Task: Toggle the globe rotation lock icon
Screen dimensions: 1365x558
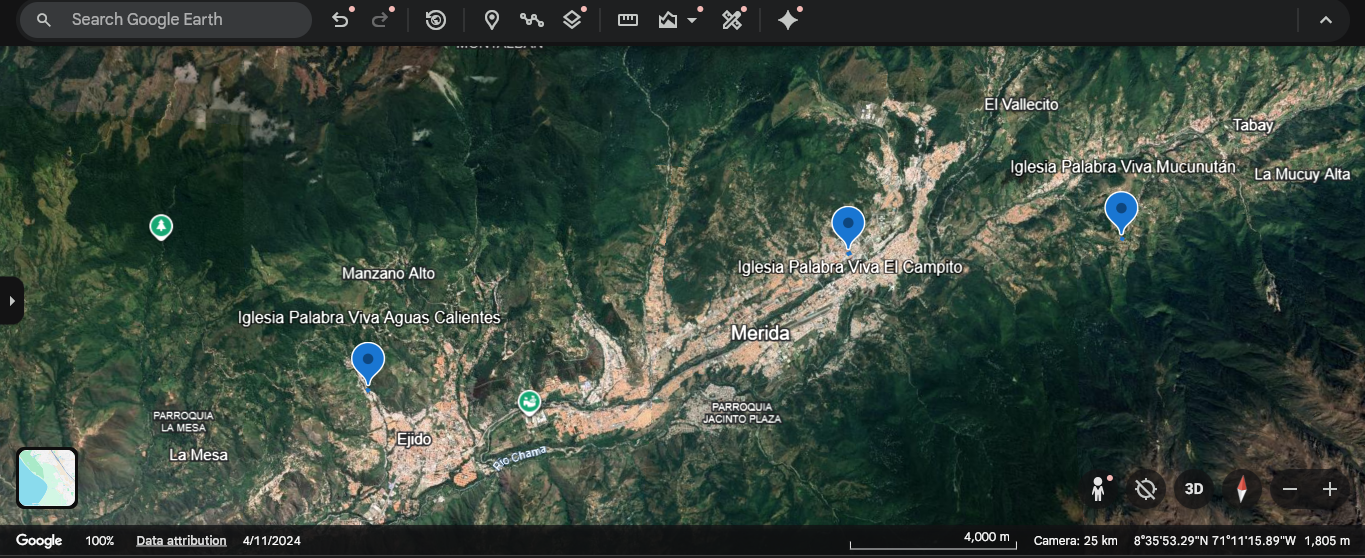Action: tap(1146, 489)
